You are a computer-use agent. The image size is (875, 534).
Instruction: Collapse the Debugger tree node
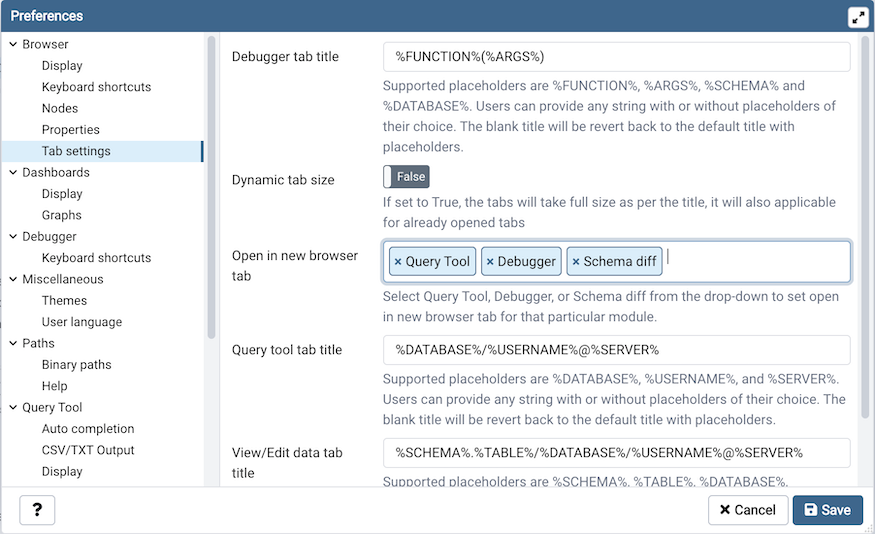coord(13,237)
